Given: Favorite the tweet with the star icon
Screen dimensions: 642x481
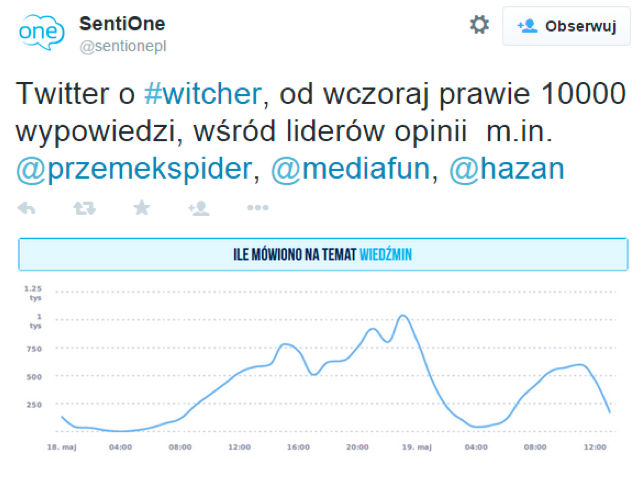Looking at the screenshot, I should coord(142,208).
